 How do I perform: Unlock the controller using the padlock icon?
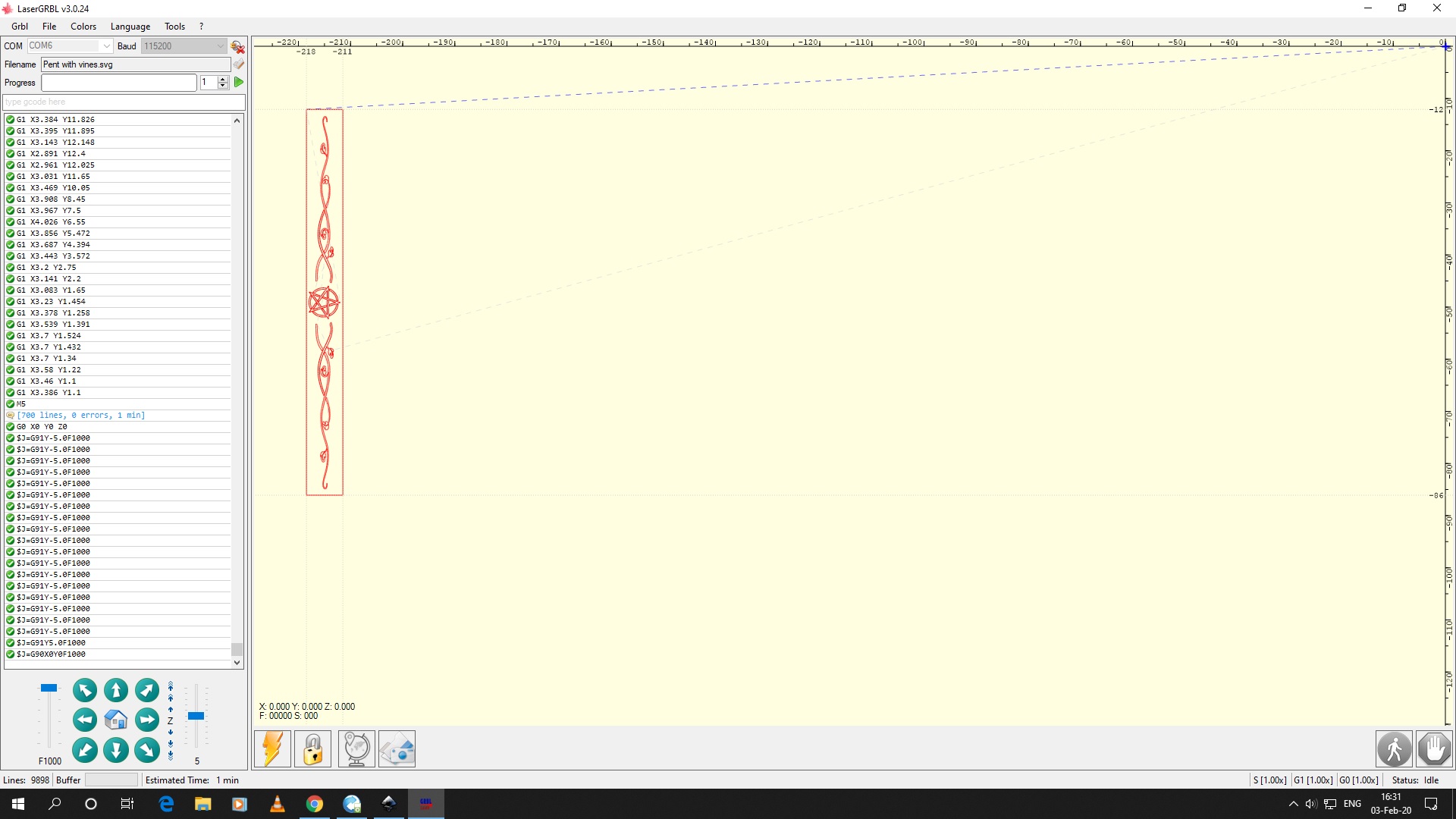point(312,748)
